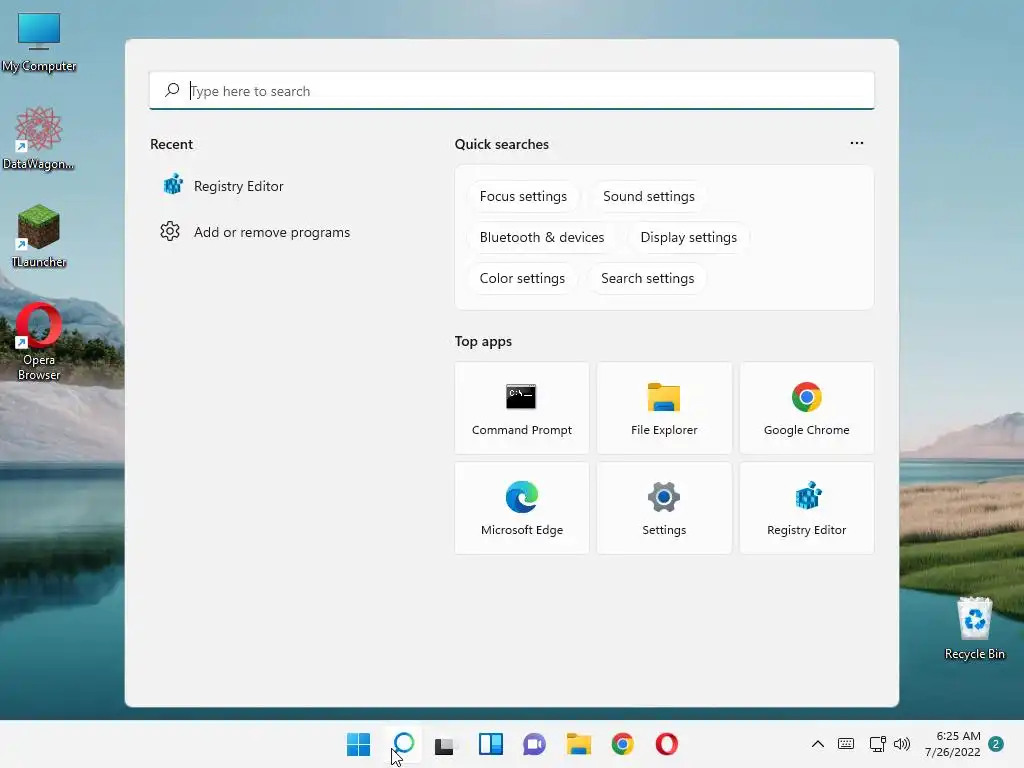Screen dimensions: 1024x768
Task: Open Quick searches more options menu
Action: point(857,143)
